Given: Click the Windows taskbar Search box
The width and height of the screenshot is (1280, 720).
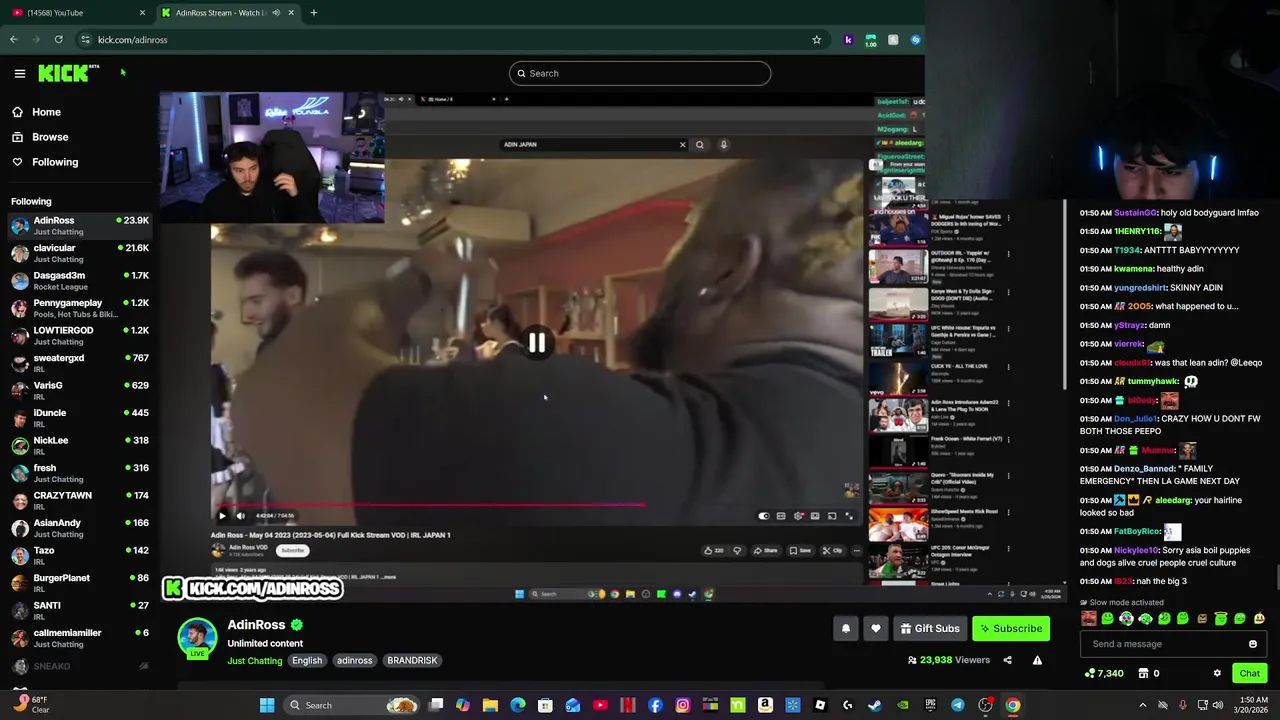Looking at the screenshot, I should coord(350,705).
